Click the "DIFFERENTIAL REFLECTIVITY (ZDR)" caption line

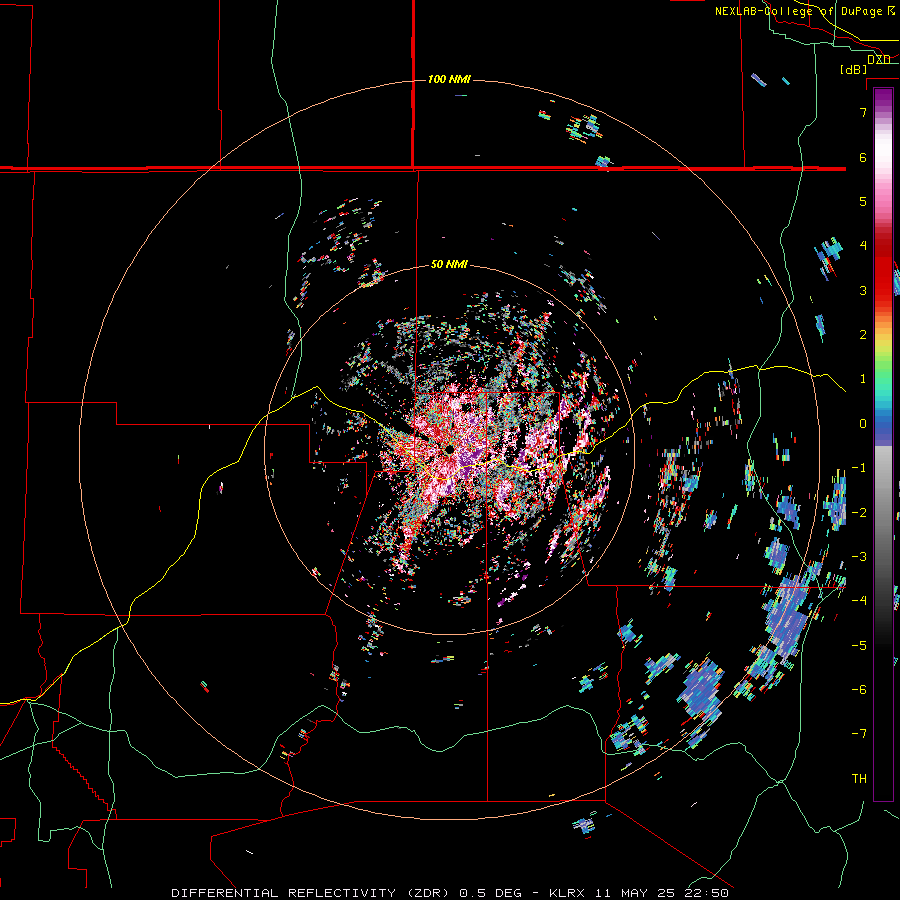point(450,893)
